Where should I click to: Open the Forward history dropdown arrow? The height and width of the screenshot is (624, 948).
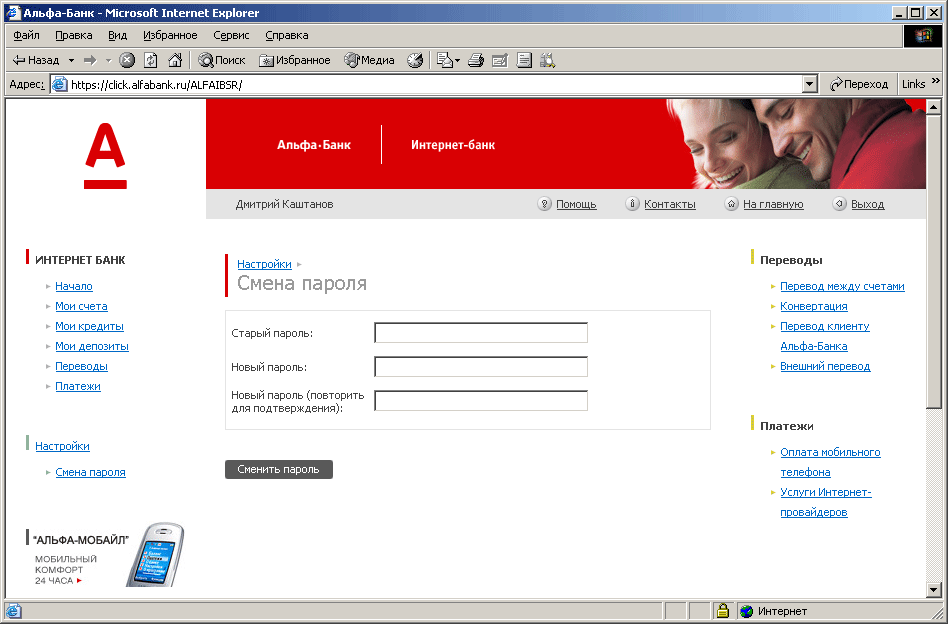109,60
